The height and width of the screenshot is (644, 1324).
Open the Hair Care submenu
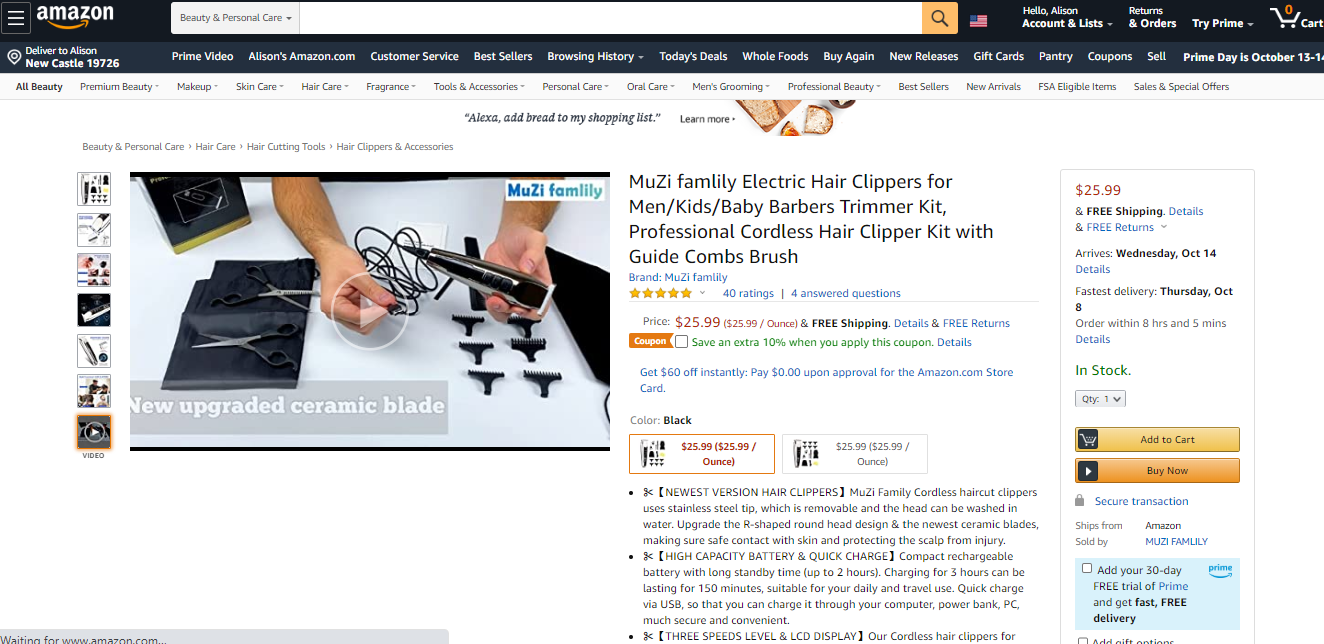pyautogui.click(x=325, y=87)
